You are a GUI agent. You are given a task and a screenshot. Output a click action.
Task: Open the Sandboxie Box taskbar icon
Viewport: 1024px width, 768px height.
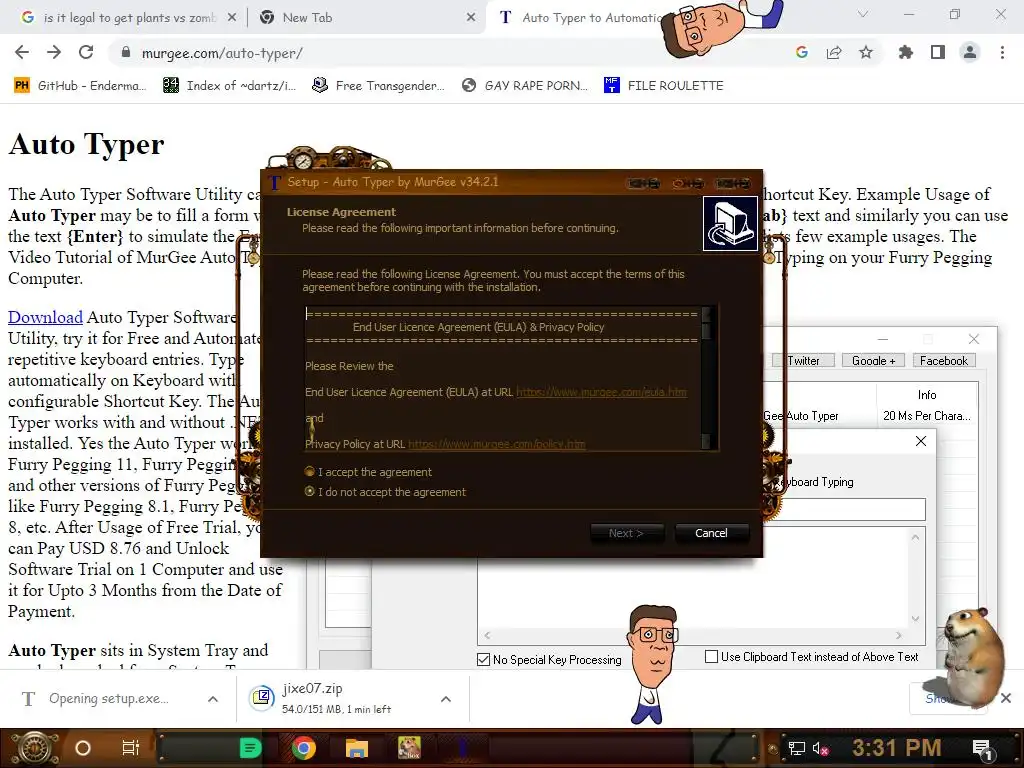click(x=409, y=748)
